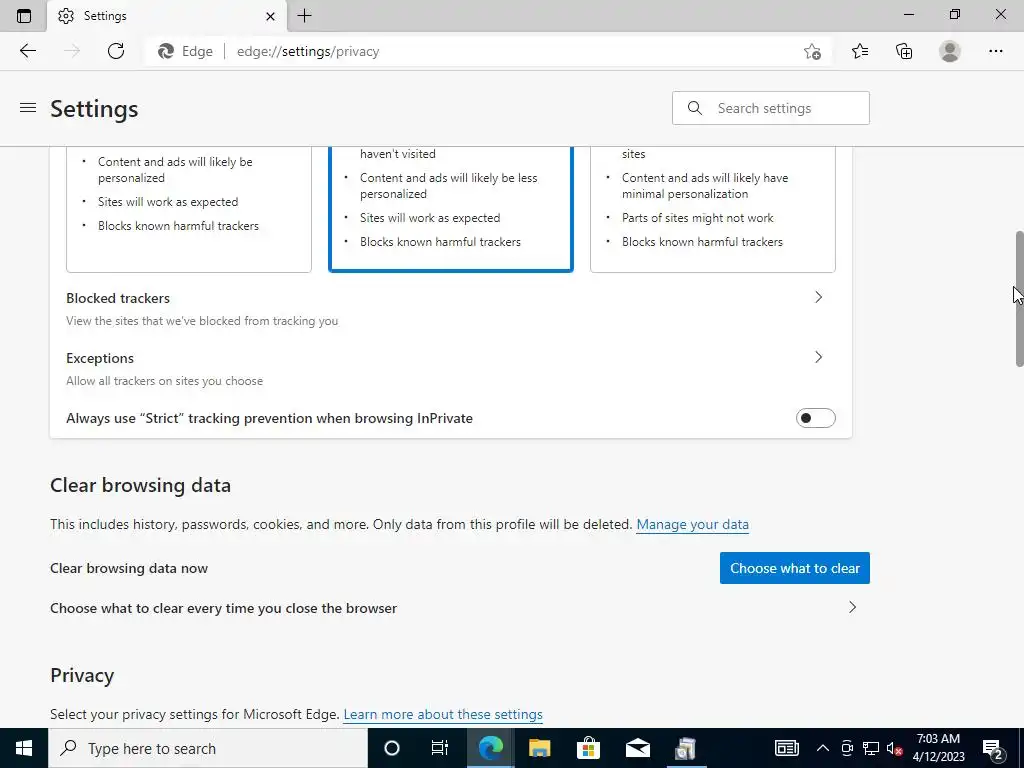Image resolution: width=1024 pixels, height=768 pixels.
Task: Open the tab actions menu icon
Action: (24, 16)
